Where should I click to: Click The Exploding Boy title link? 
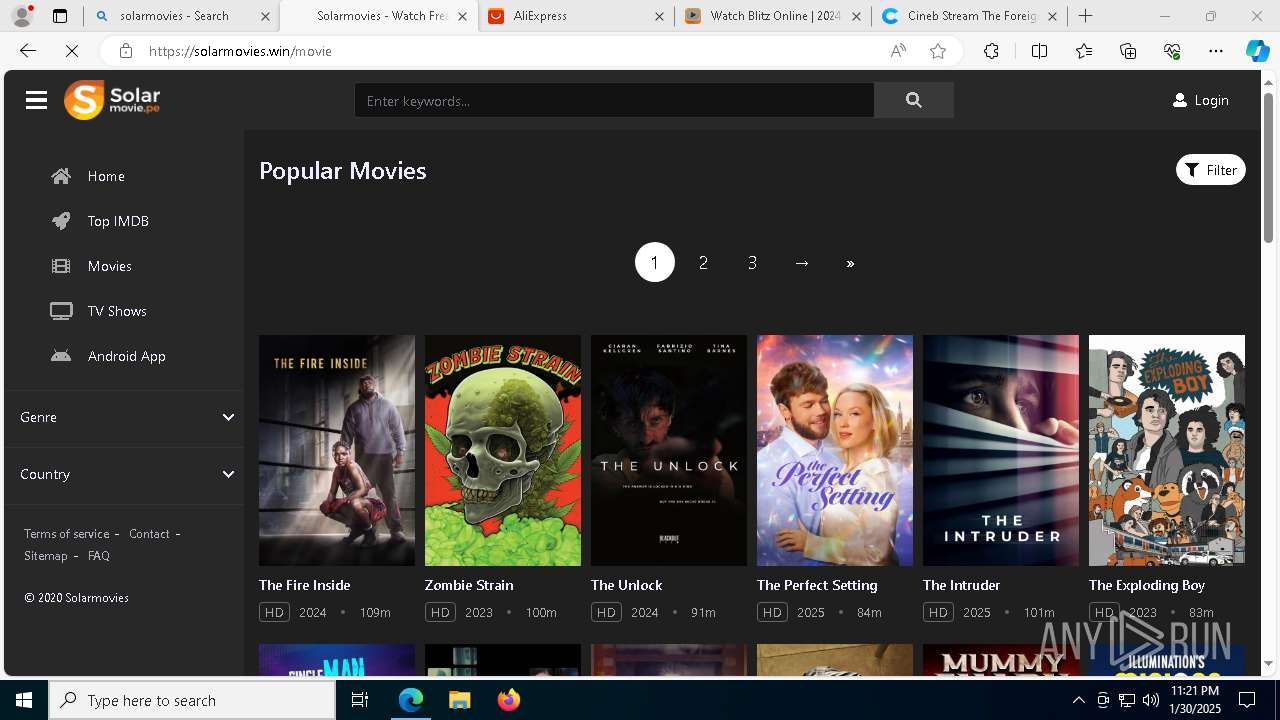tap(1147, 585)
